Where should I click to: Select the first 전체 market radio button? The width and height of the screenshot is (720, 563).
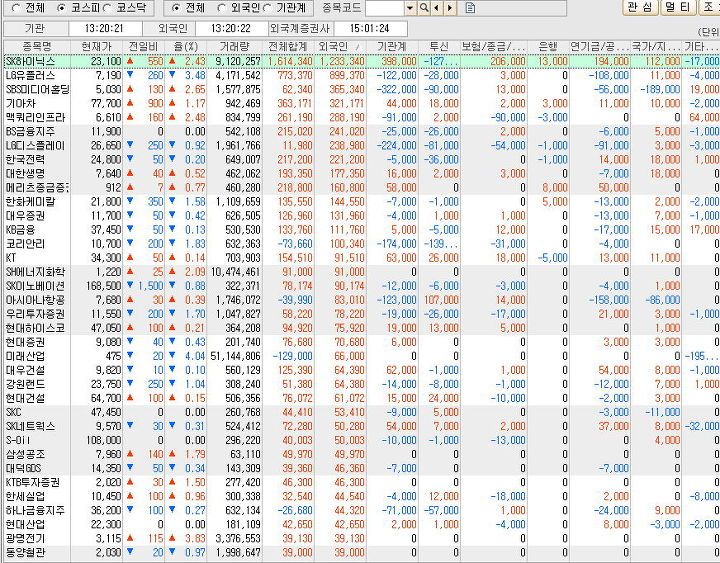16,8
